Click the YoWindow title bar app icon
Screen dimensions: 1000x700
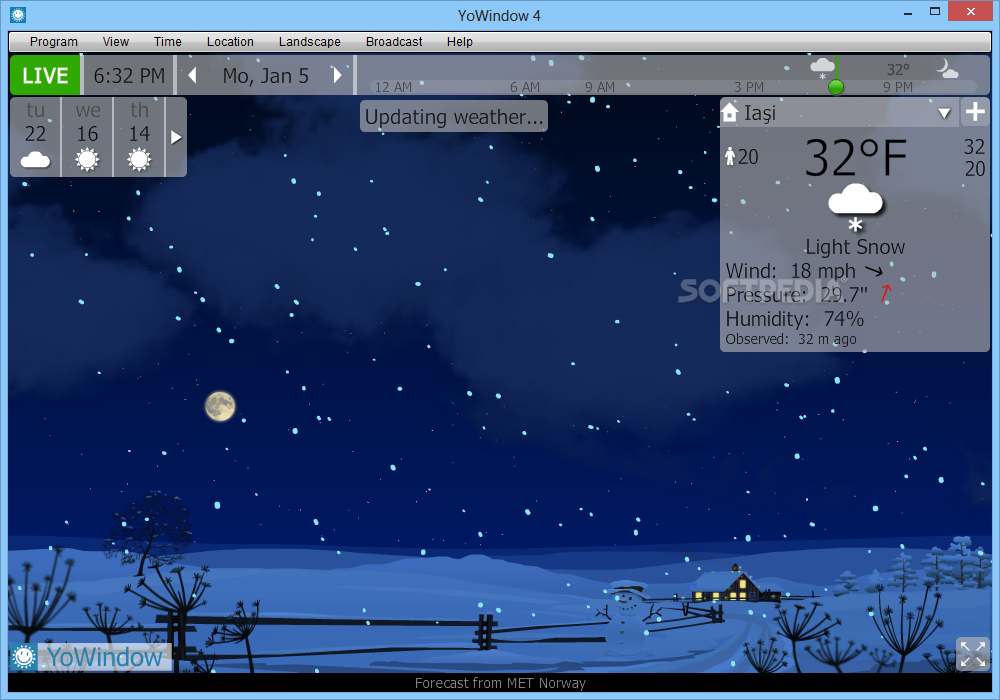pyautogui.click(x=18, y=14)
